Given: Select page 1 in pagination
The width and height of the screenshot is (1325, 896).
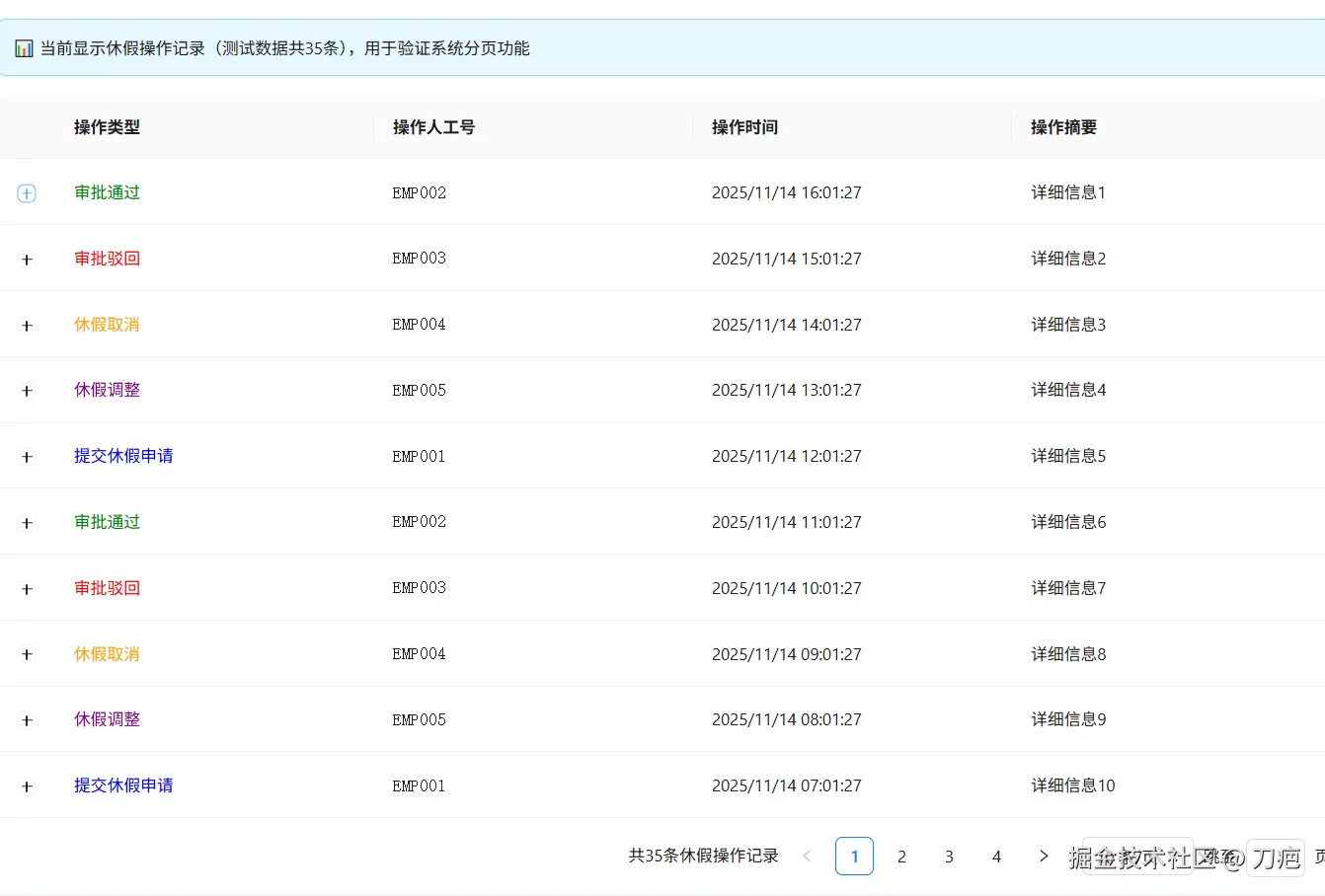Looking at the screenshot, I should [x=854, y=856].
